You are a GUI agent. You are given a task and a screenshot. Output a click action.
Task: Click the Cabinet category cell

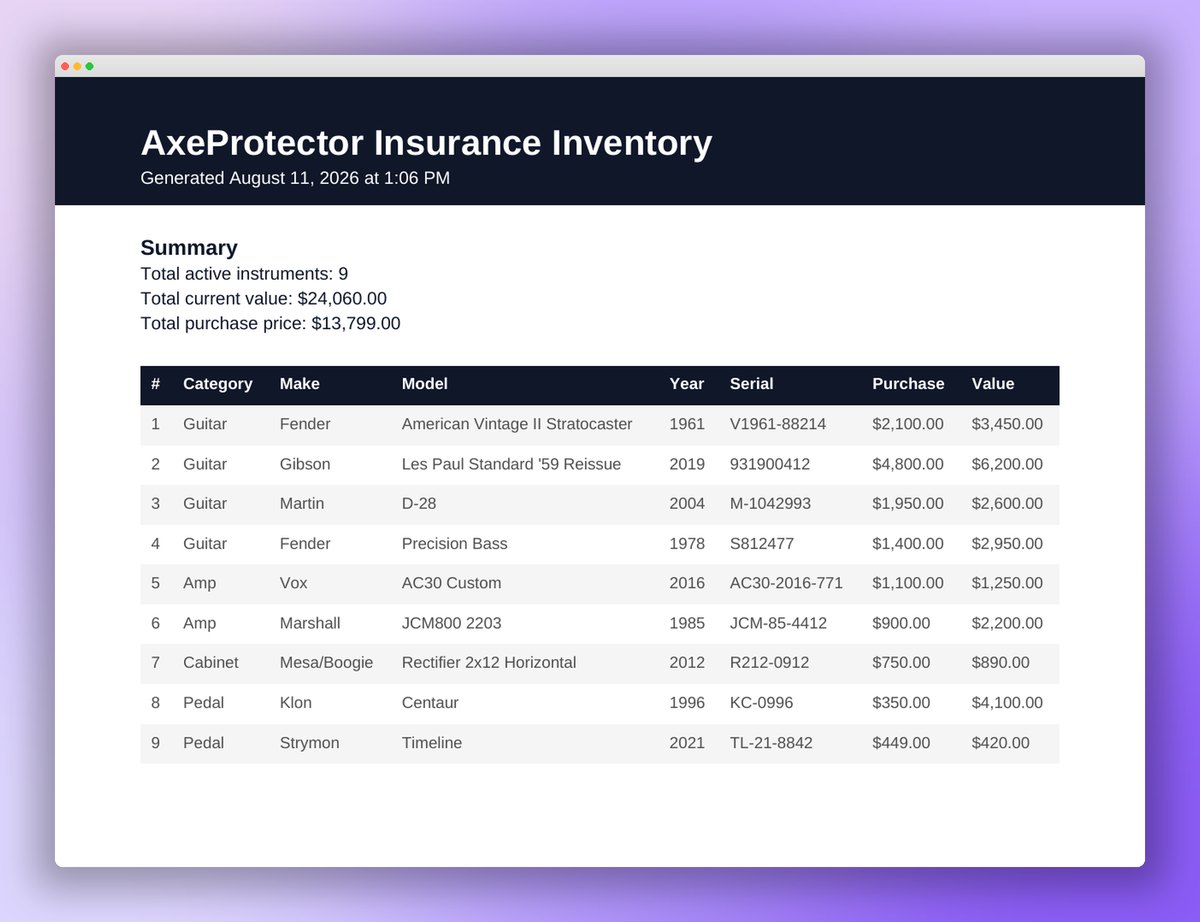point(211,663)
